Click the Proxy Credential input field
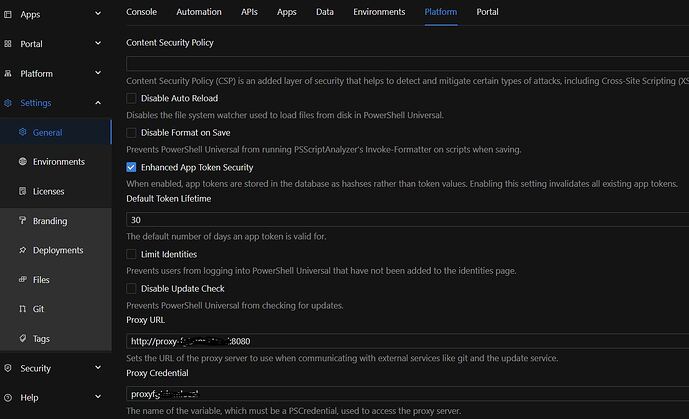The image size is (689, 419). click(x=407, y=394)
